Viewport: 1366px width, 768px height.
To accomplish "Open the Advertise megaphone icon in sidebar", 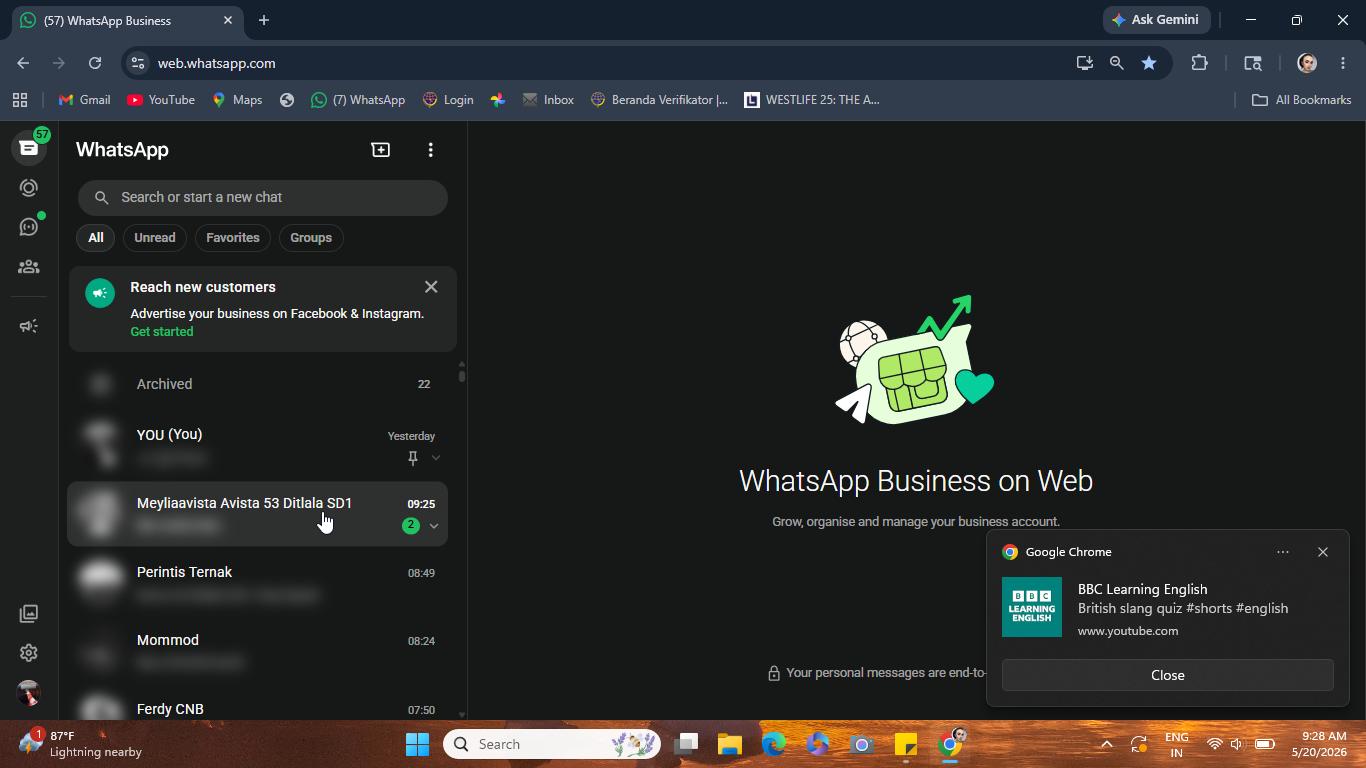I will click(28, 326).
